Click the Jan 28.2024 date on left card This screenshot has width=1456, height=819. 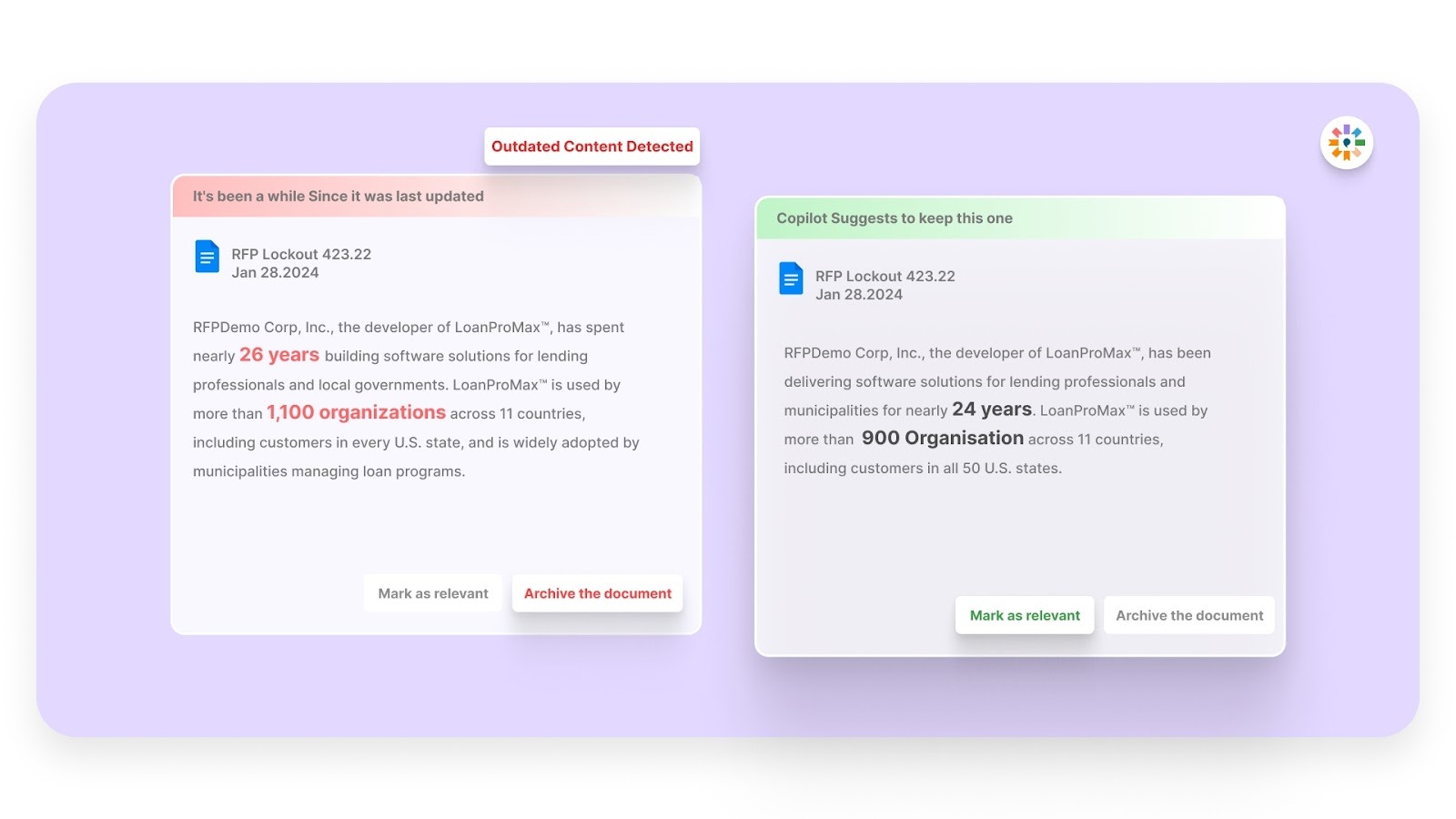(275, 272)
